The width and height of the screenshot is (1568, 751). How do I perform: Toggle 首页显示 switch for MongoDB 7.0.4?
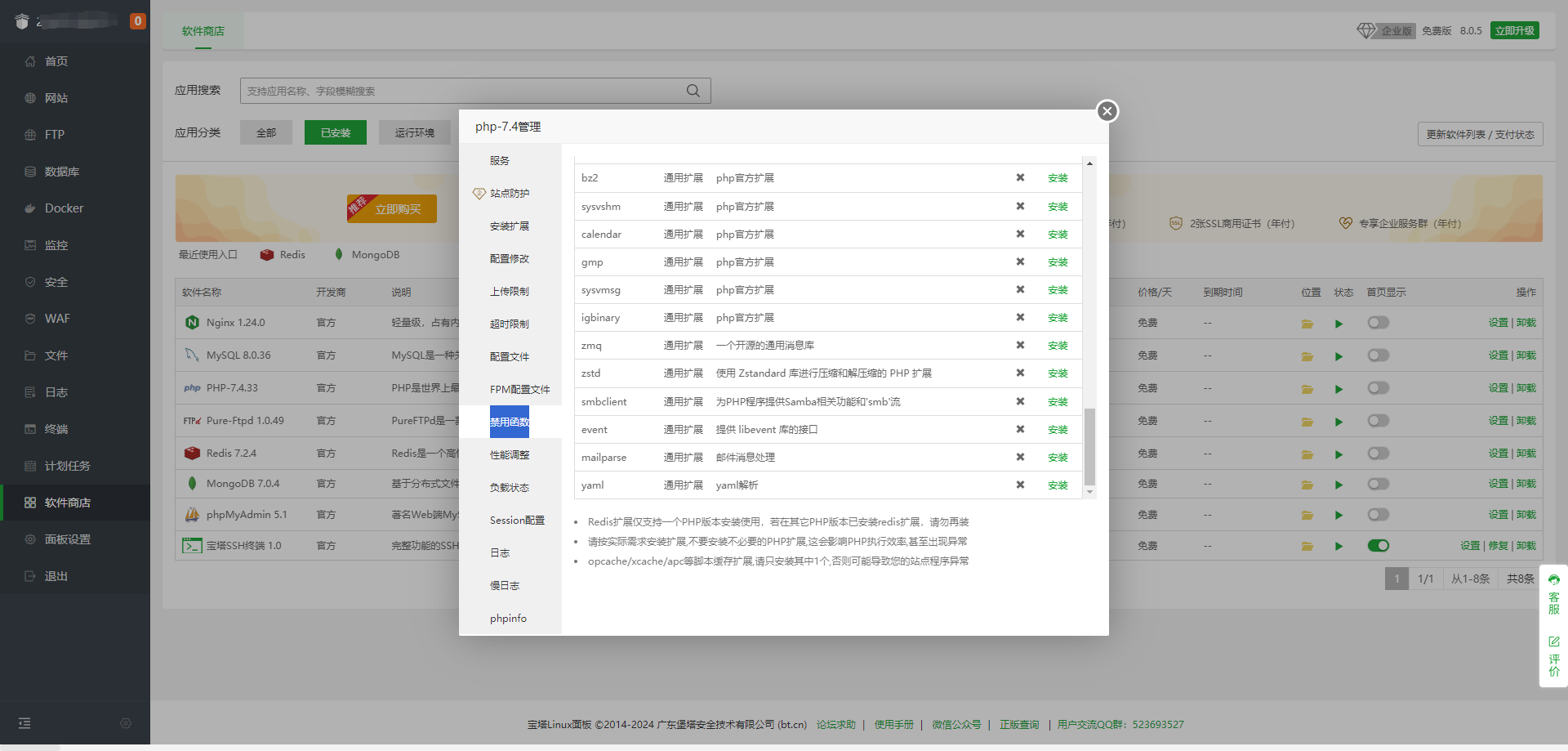click(x=1379, y=484)
